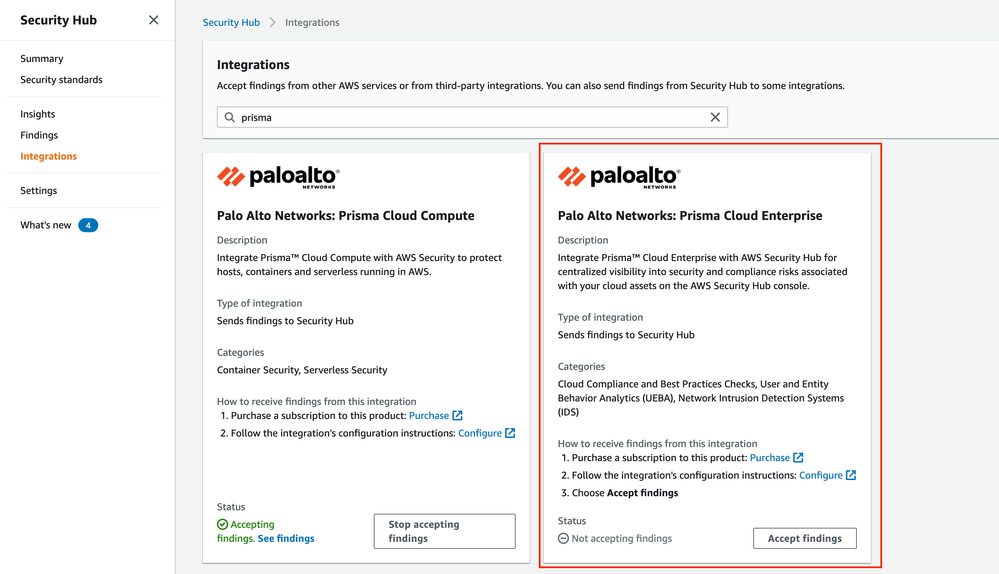Screen dimensions: 999x574
Task: Click Palo Alto logo on Cloud Compute card
Action: [x=278, y=177]
